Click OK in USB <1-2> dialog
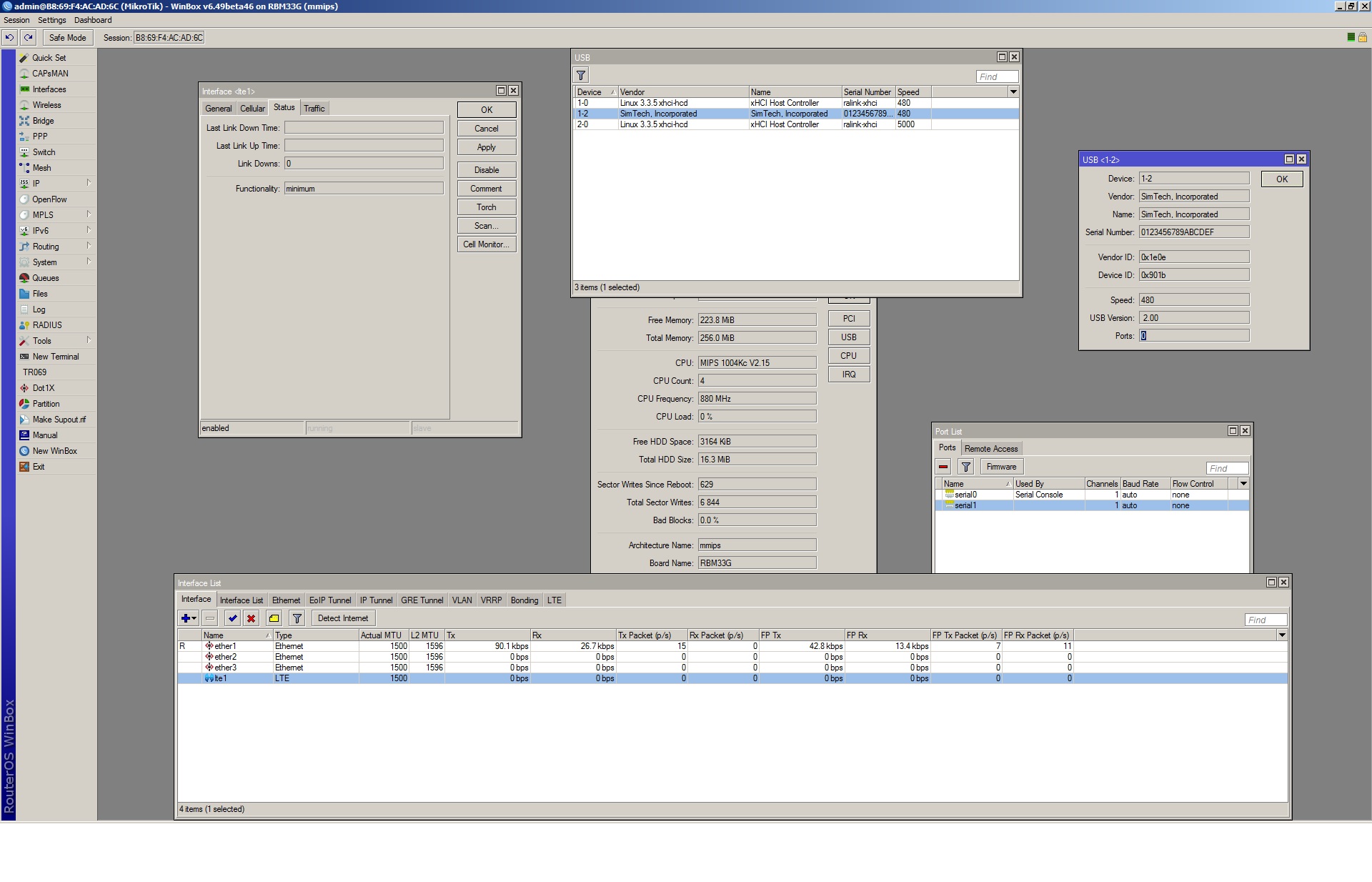The width and height of the screenshot is (1372, 882). tap(1282, 179)
